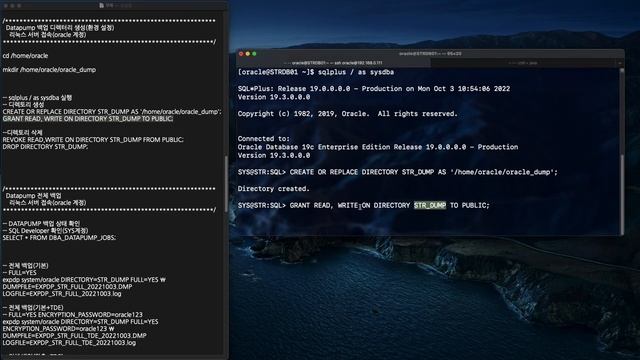Click 'REVOKE READ,WRITE ON DIRECTORY' line in editor
Image resolution: width=640 pixels, height=360 pixels.
click(93, 140)
